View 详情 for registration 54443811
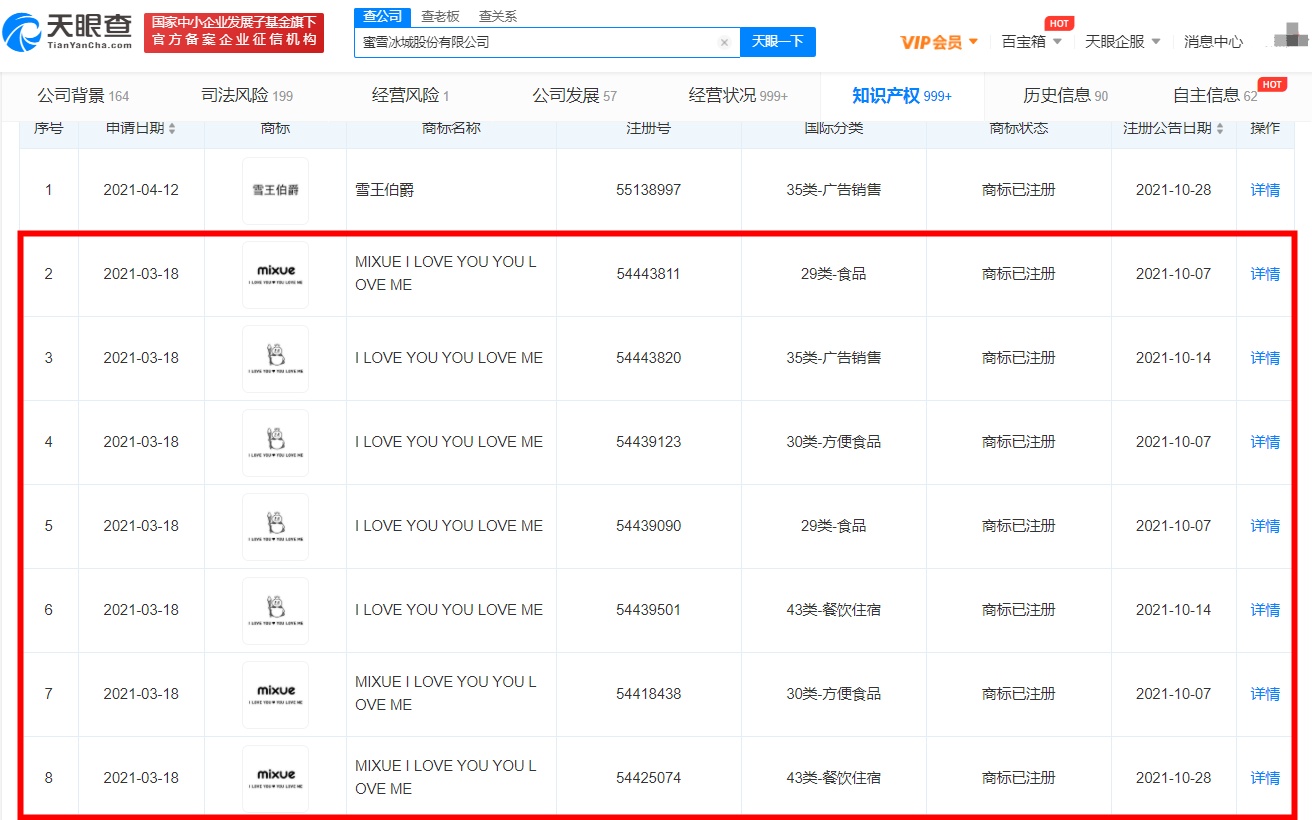This screenshot has height=820, width=1312. (x=1265, y=274)
